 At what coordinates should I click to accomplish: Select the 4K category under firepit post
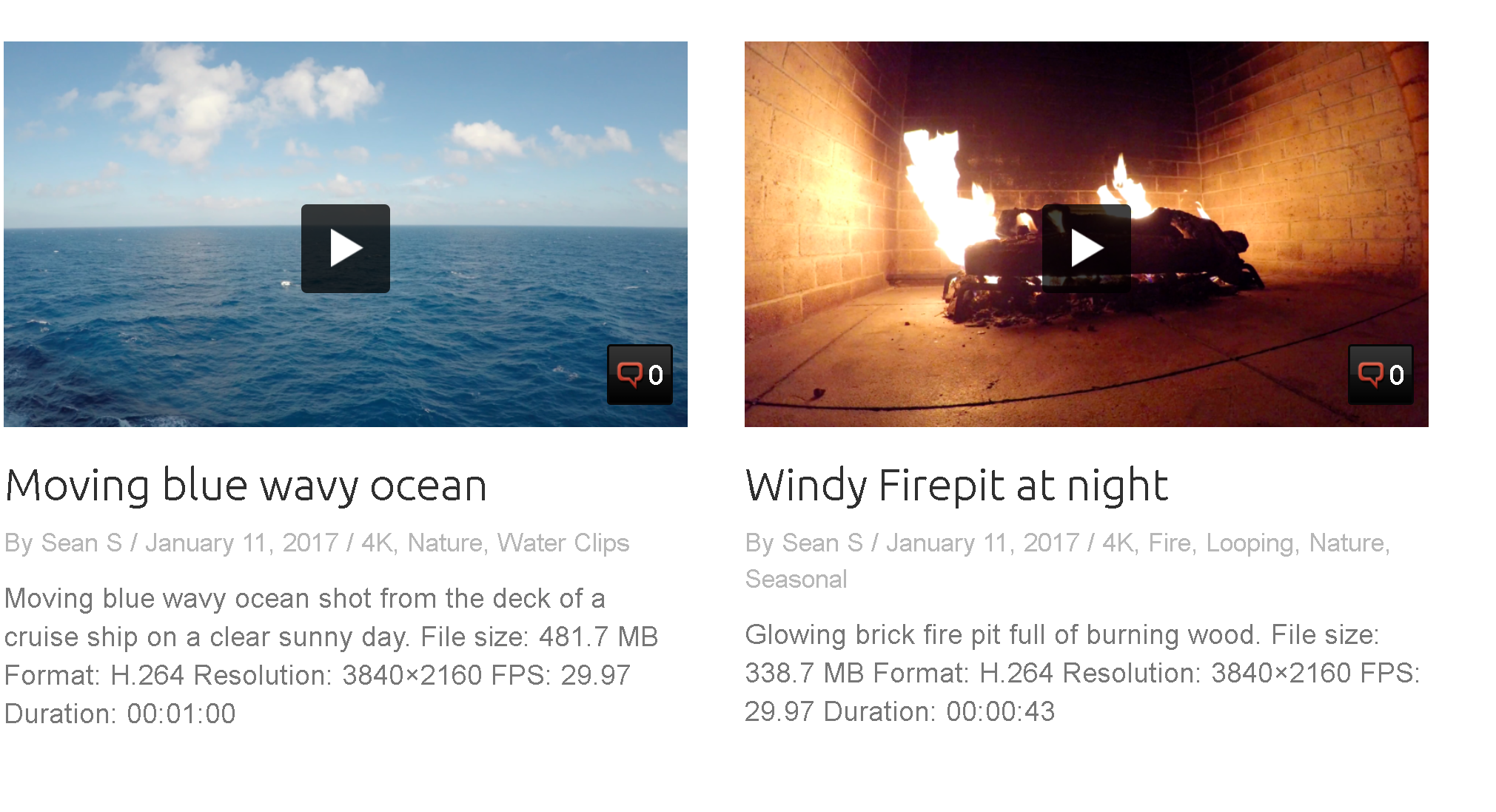pyautogui.click(x=1118, y=543)
